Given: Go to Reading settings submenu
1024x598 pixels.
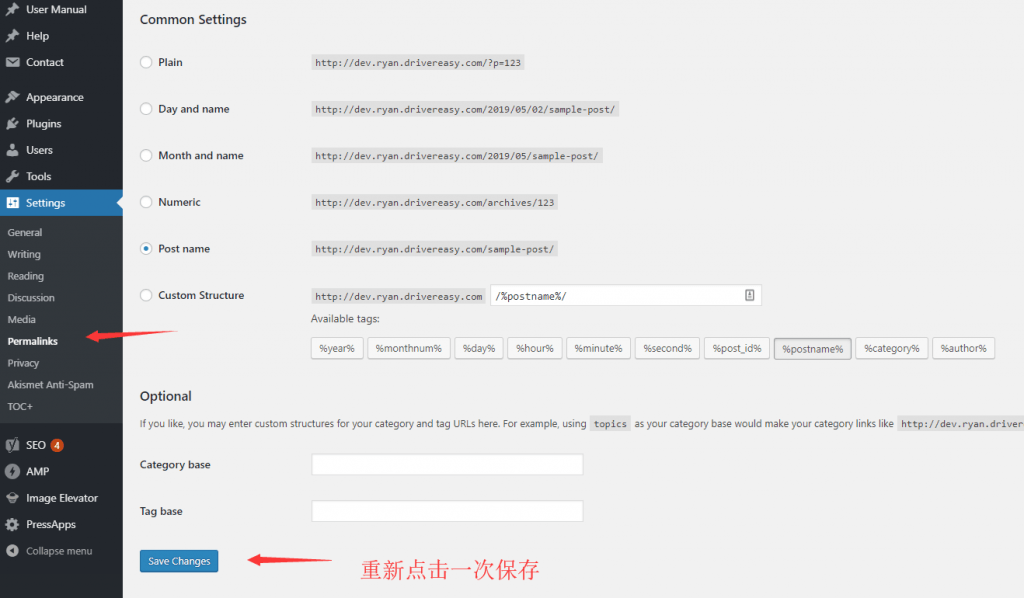Looking at the screenshot, I should click(25, 276).
